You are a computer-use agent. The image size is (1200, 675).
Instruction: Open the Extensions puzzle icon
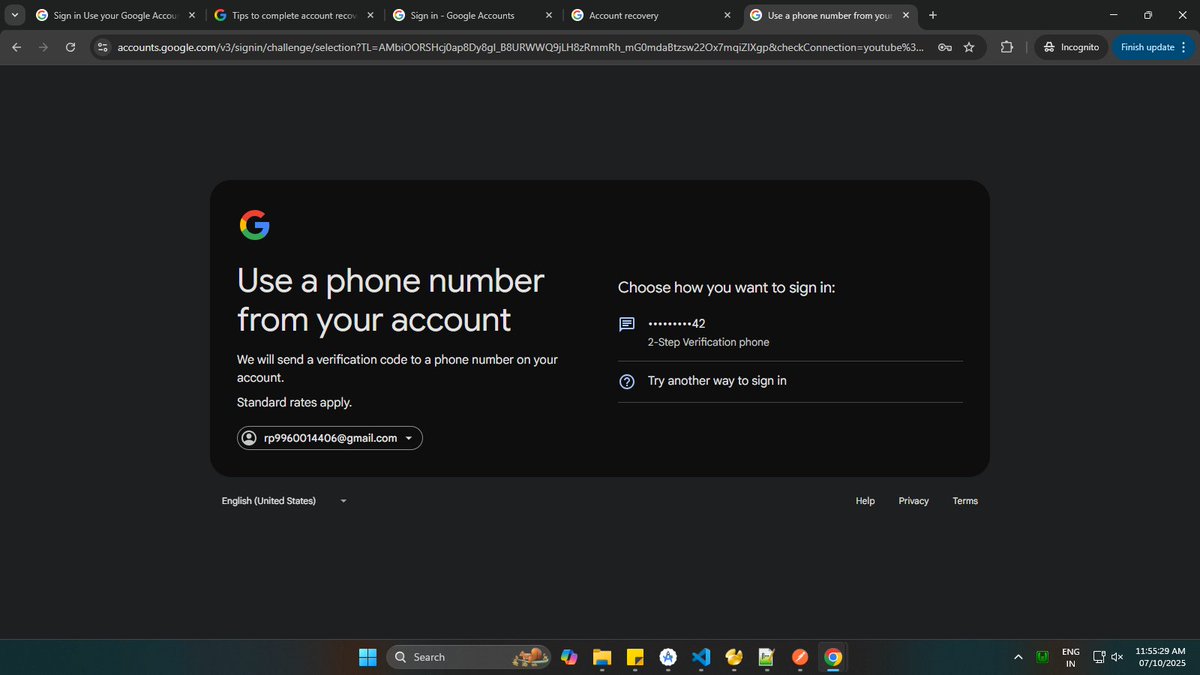pyautogui.click(x=1007, y=47)
